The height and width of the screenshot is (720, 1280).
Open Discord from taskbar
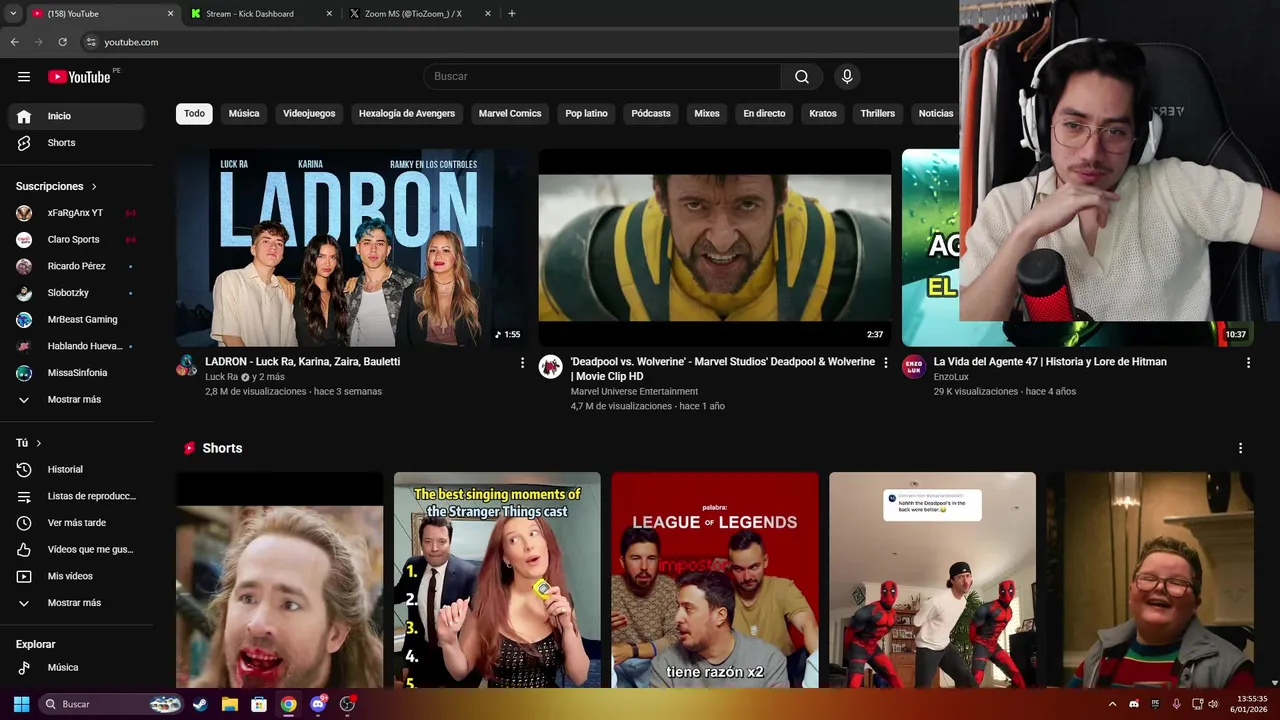[x=318, y=704]
